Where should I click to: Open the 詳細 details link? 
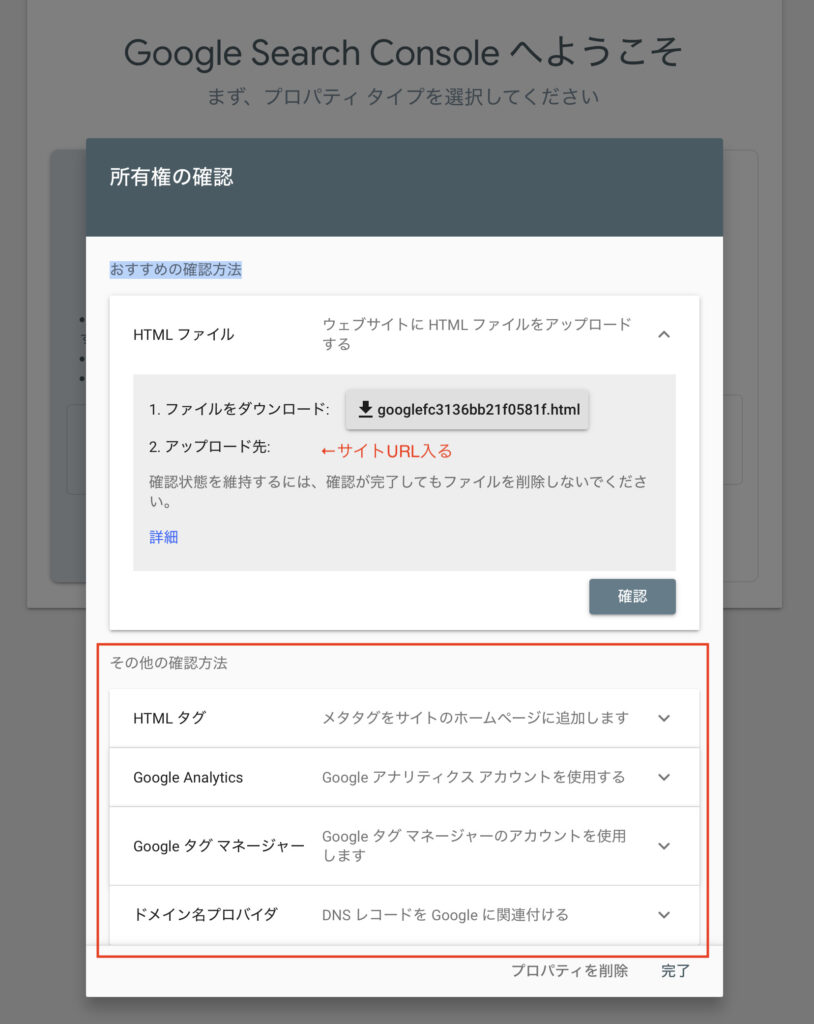tap(163, 537)
